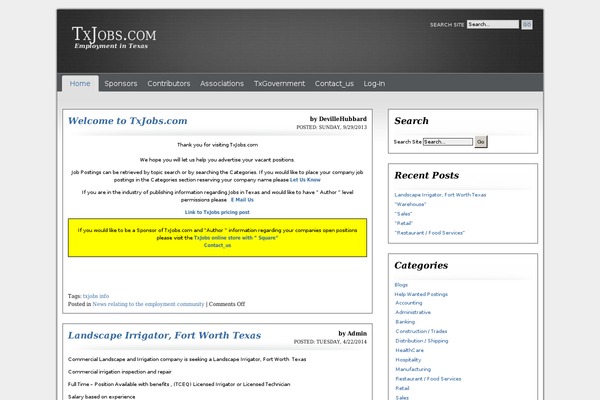Open the Retail category link
This screenshot has height=400, width=600.
402,389
